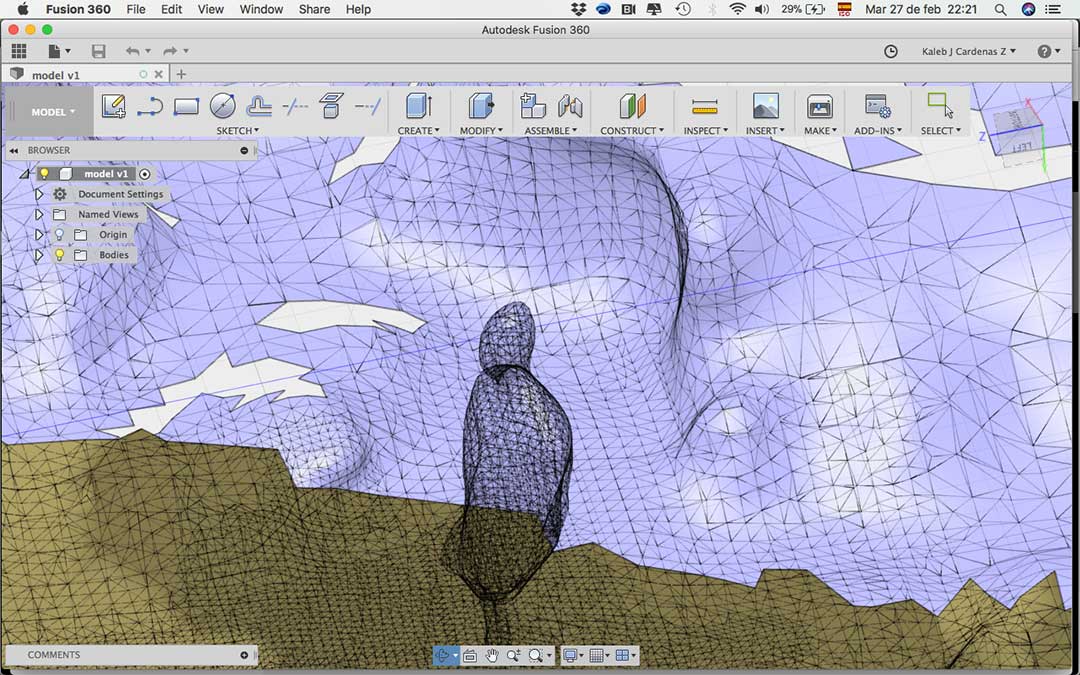Click the Press Pull modify icon
This screenshot has width=1080, height=675.
pos(481,106)
